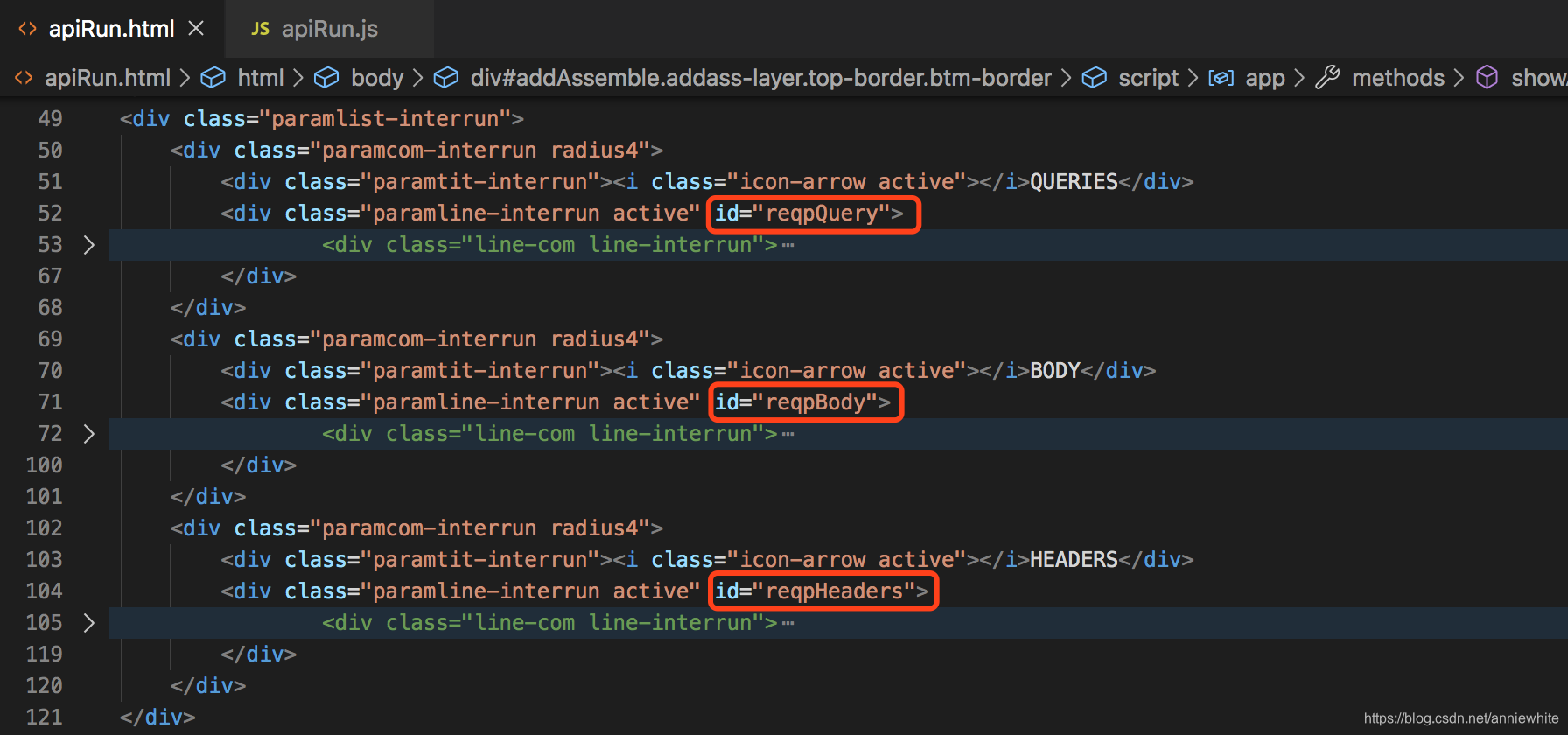This screenshot has width=1568, height=735.
Task: Click the cube icon before body breadcrumb
Action: point(326,78)
